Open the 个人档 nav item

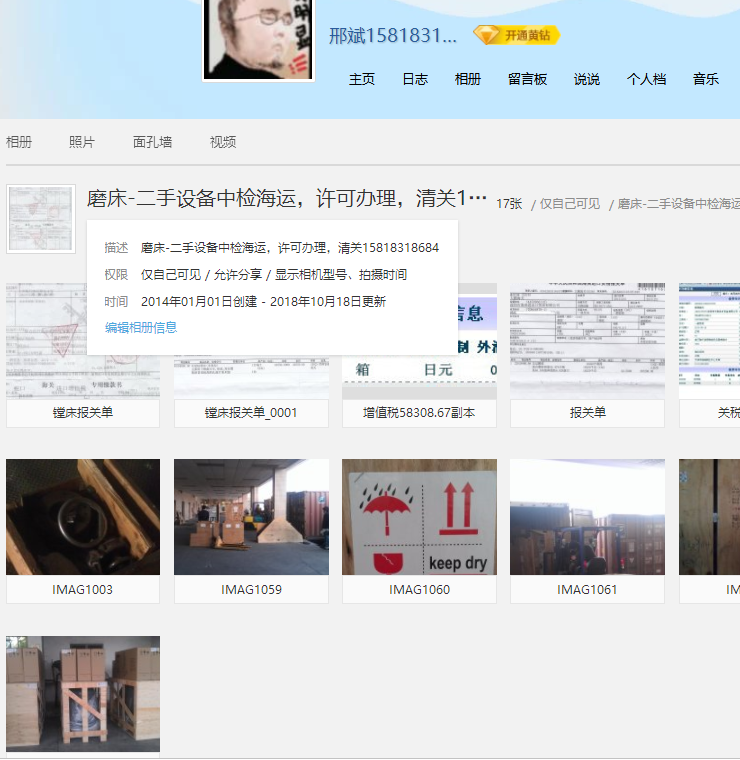tap(646, 79)
